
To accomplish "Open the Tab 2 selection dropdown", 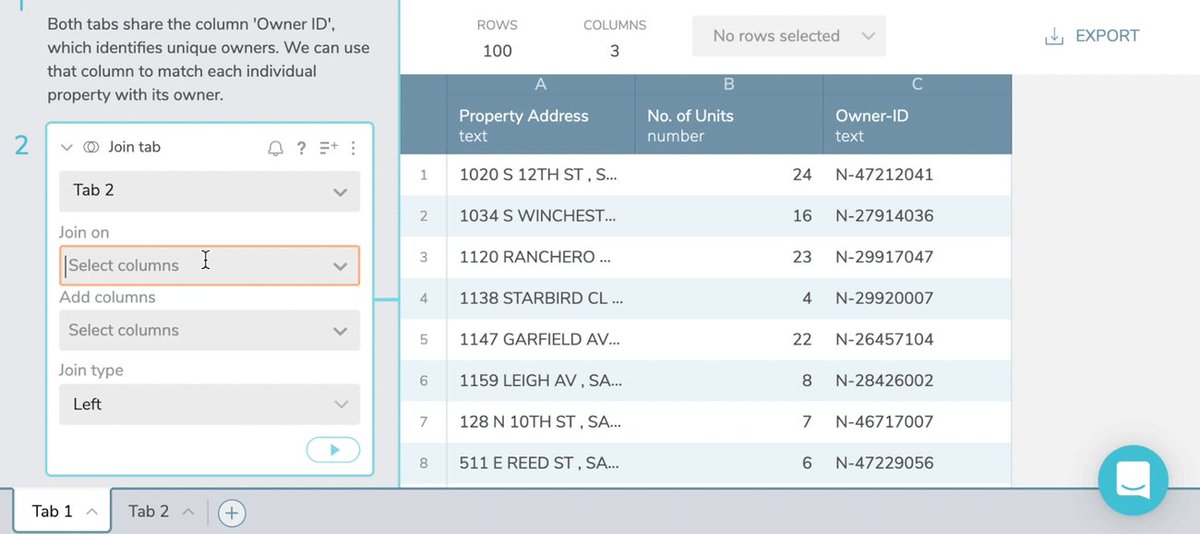I will click(210, 190).
